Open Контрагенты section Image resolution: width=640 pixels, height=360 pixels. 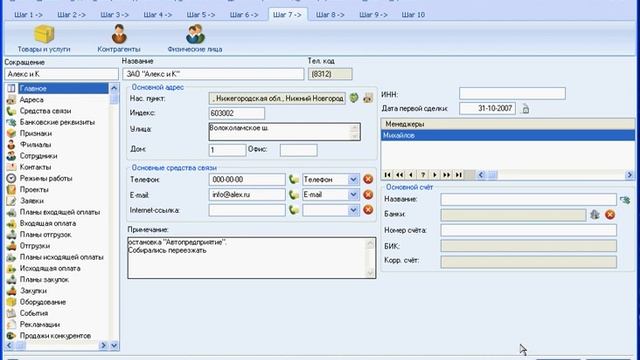(119, 39)
